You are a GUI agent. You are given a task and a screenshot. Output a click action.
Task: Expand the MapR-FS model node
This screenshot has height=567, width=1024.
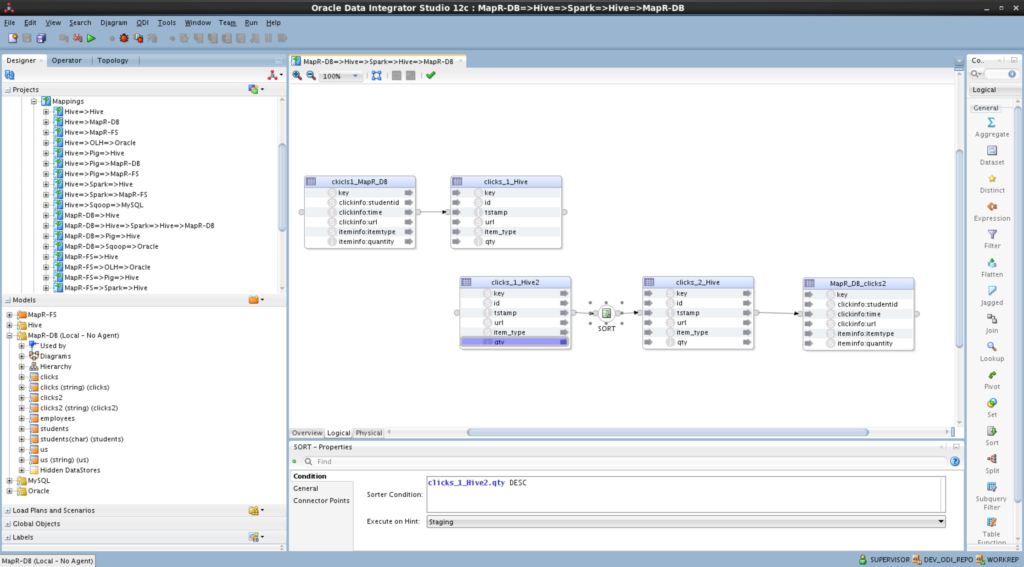10,315
